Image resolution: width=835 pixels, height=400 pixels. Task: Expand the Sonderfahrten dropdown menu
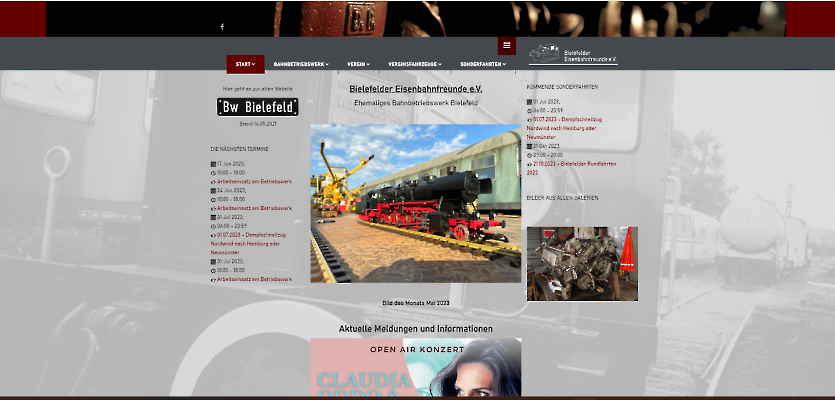pyautogui.click(x=483, y=64)
